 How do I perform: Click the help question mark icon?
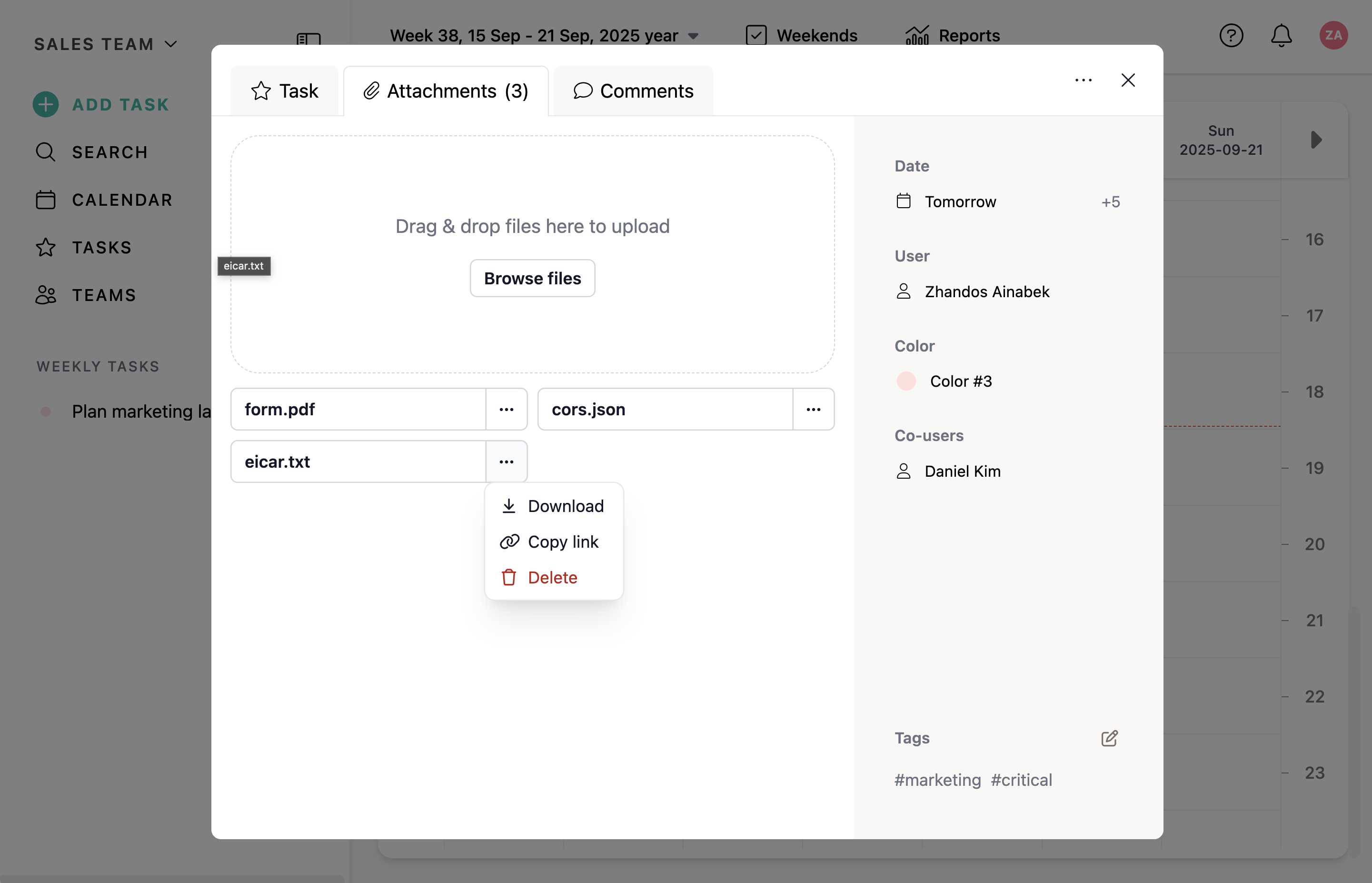click(x=1231, y=36)
